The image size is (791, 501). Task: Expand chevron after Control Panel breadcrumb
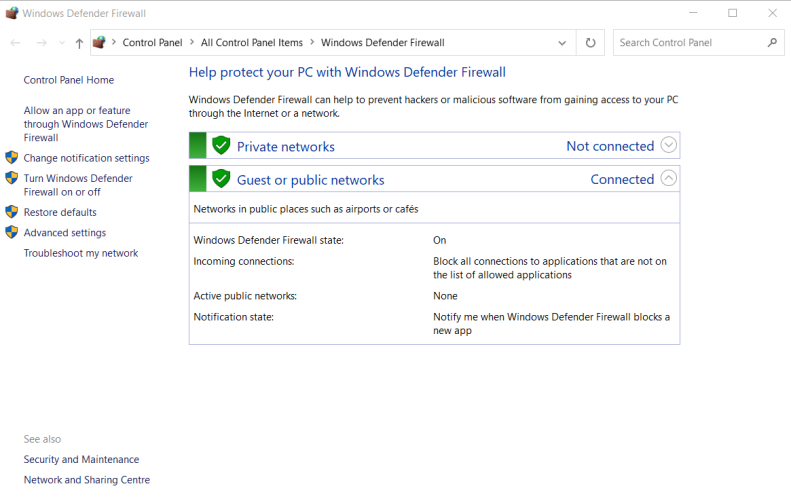point(192,42)
